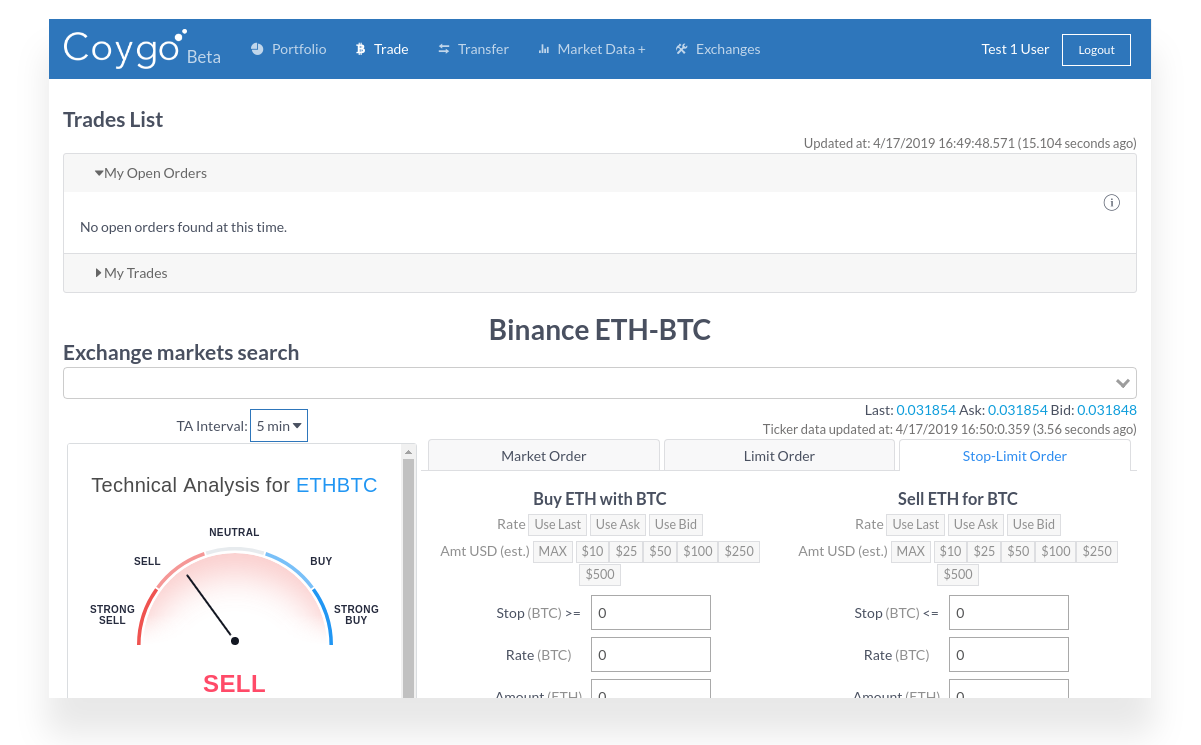This screenshot has height=745, width=1201.
Task: Click Use Ask under Buy ETH
Action: [618, 524]
